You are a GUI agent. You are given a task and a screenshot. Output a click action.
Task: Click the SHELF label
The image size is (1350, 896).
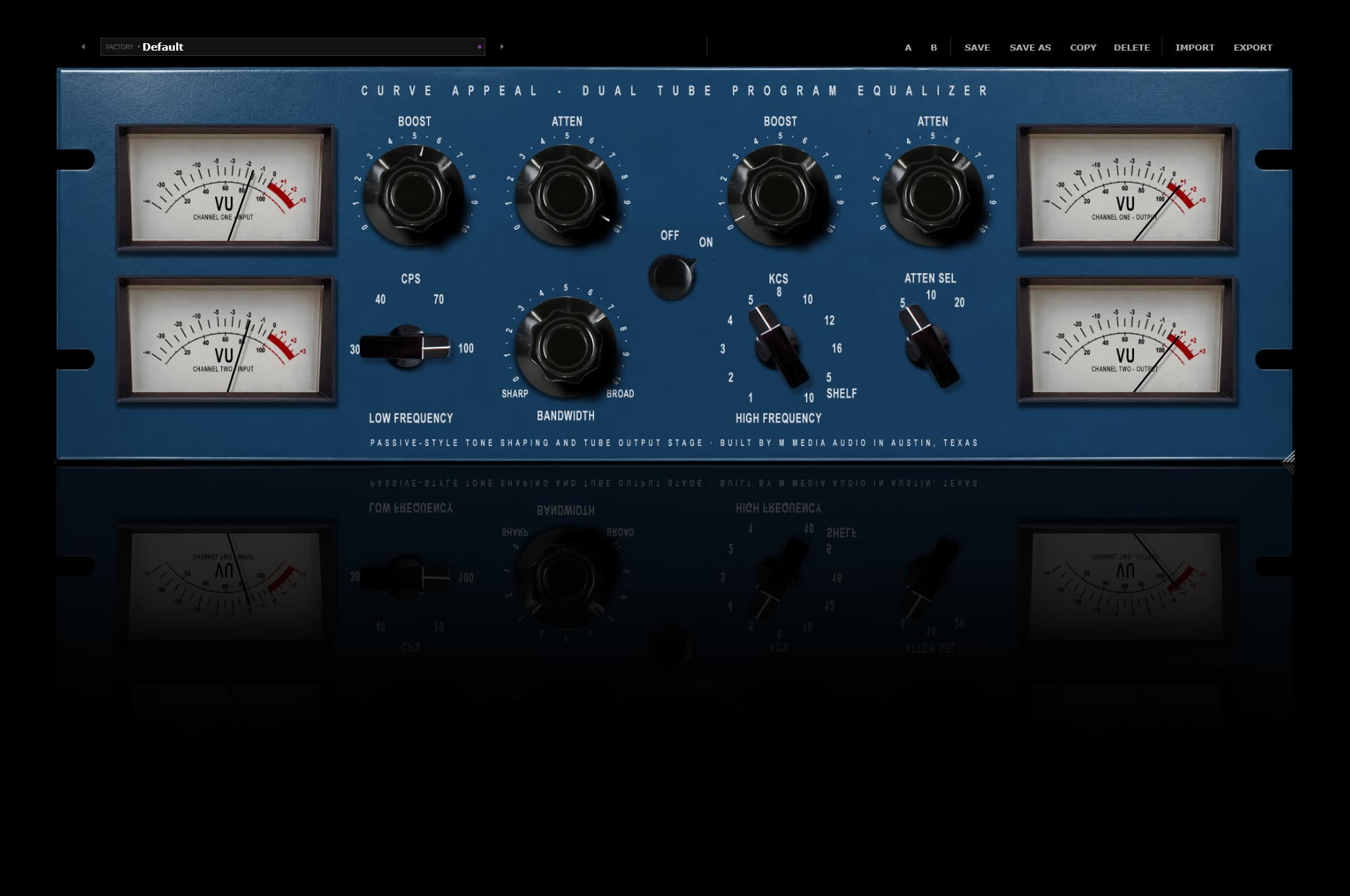(841, 393)
